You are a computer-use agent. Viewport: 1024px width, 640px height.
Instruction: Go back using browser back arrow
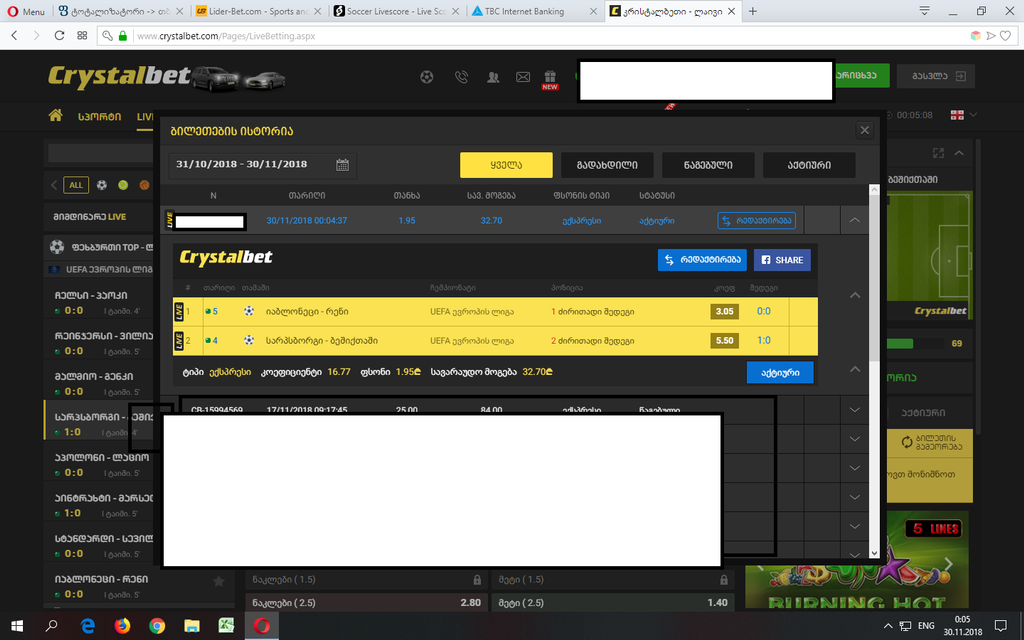(14, 35)
